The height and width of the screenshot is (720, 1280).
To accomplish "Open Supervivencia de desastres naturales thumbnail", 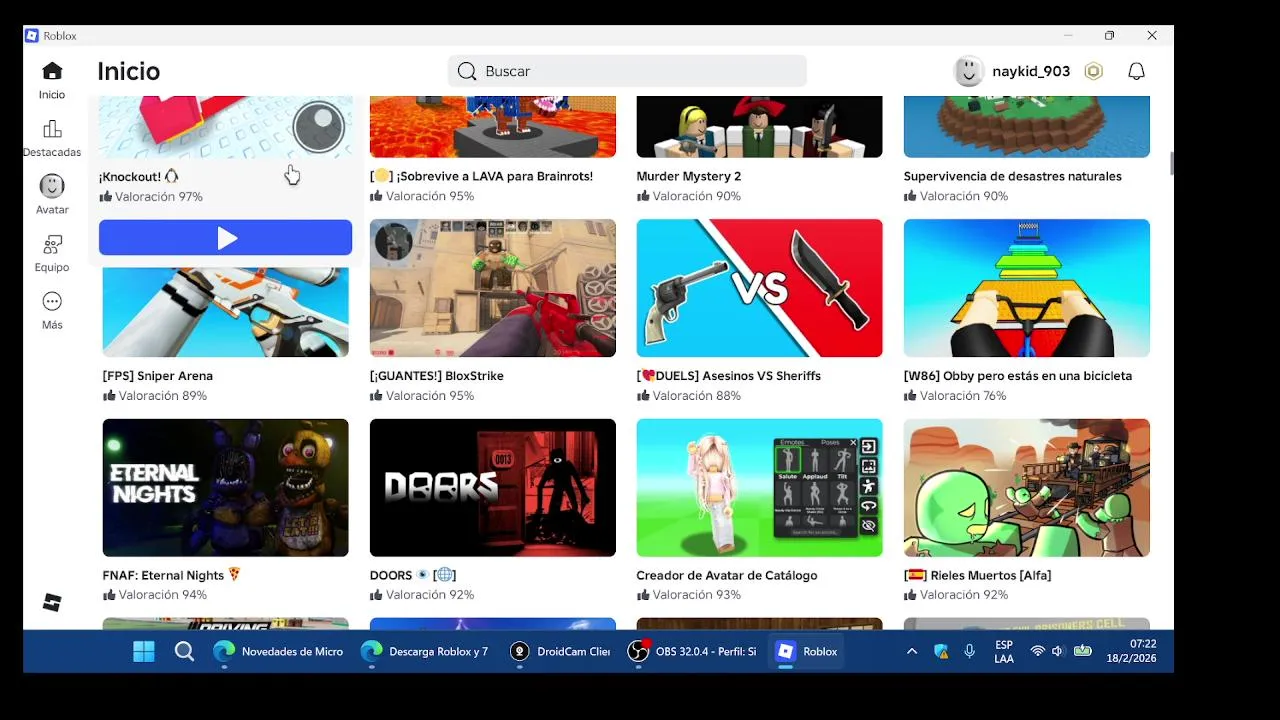I will pyautogui.click(x=1027, y=126).
